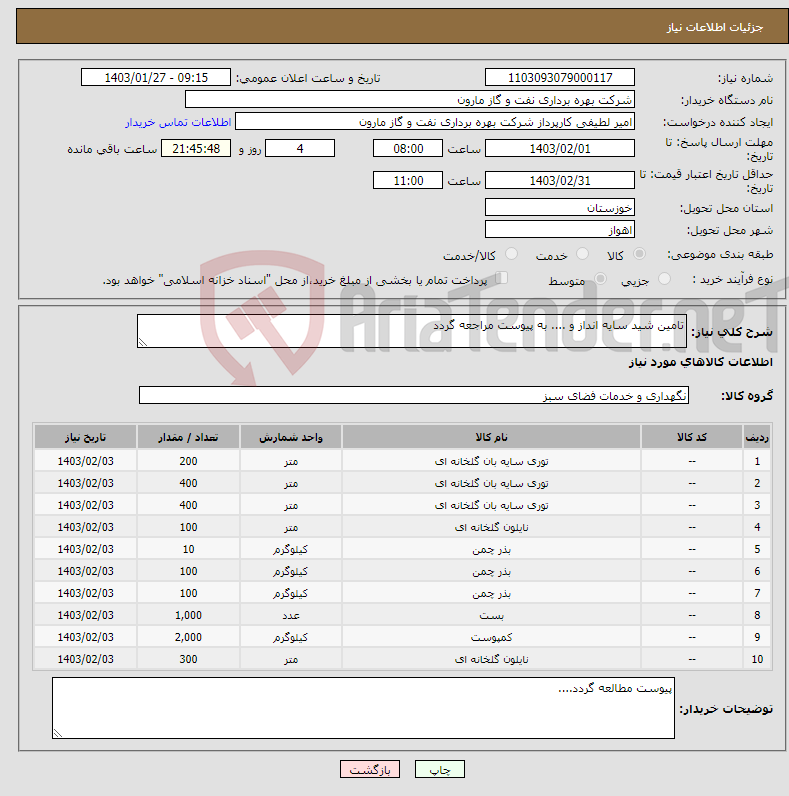Click the کد کالا column header
This screenshot has width=789, height=796.
692,437
